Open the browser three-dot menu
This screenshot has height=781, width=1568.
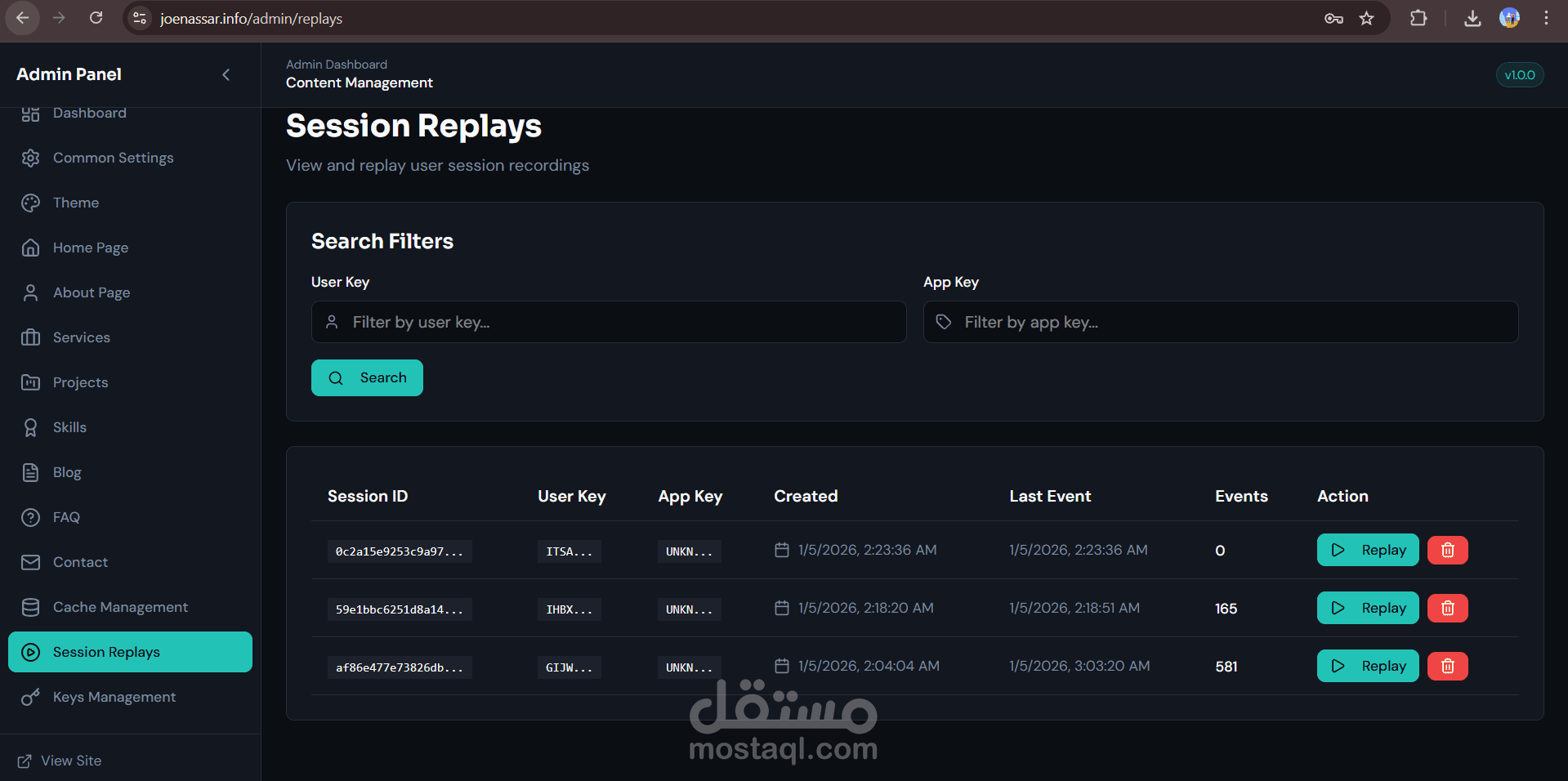pos(1546,18)
